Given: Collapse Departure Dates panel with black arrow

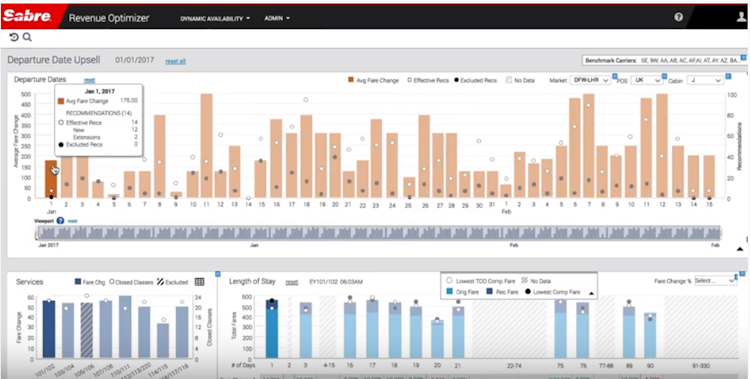Looking at the screenshot, I should pyautogui.click(x=740, y=249).
